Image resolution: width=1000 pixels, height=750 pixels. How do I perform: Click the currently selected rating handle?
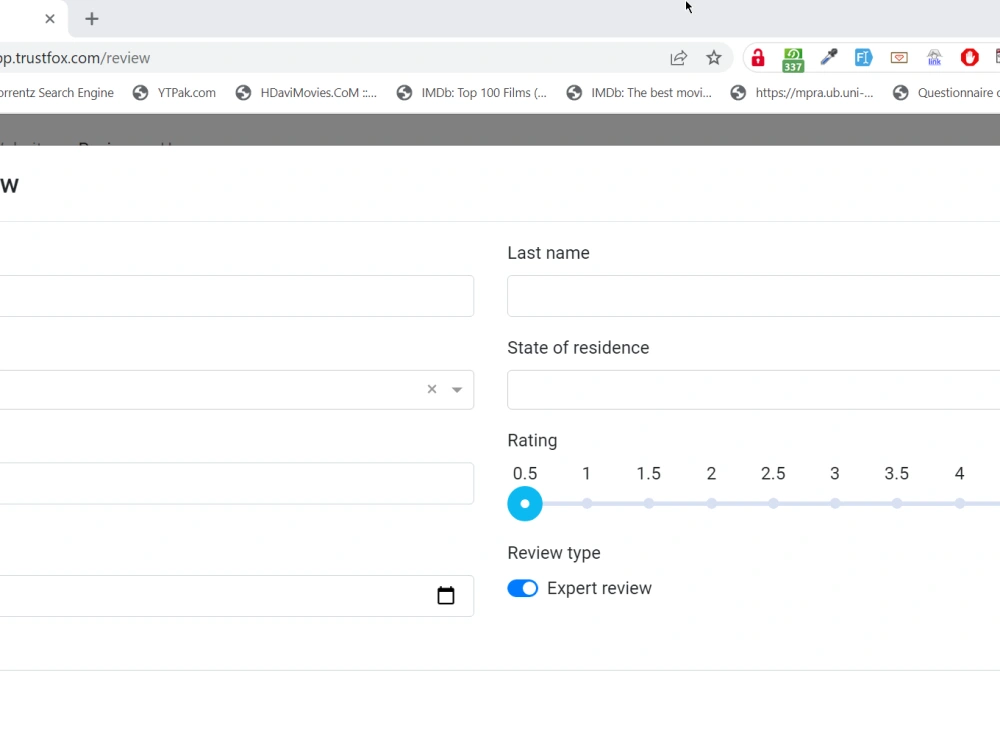524,503
